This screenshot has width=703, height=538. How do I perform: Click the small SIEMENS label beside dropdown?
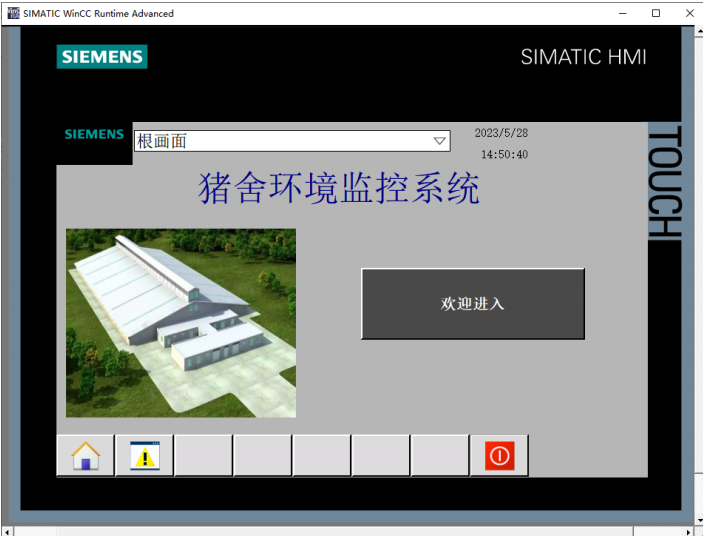pyautogui.click(x=94, y=134)
